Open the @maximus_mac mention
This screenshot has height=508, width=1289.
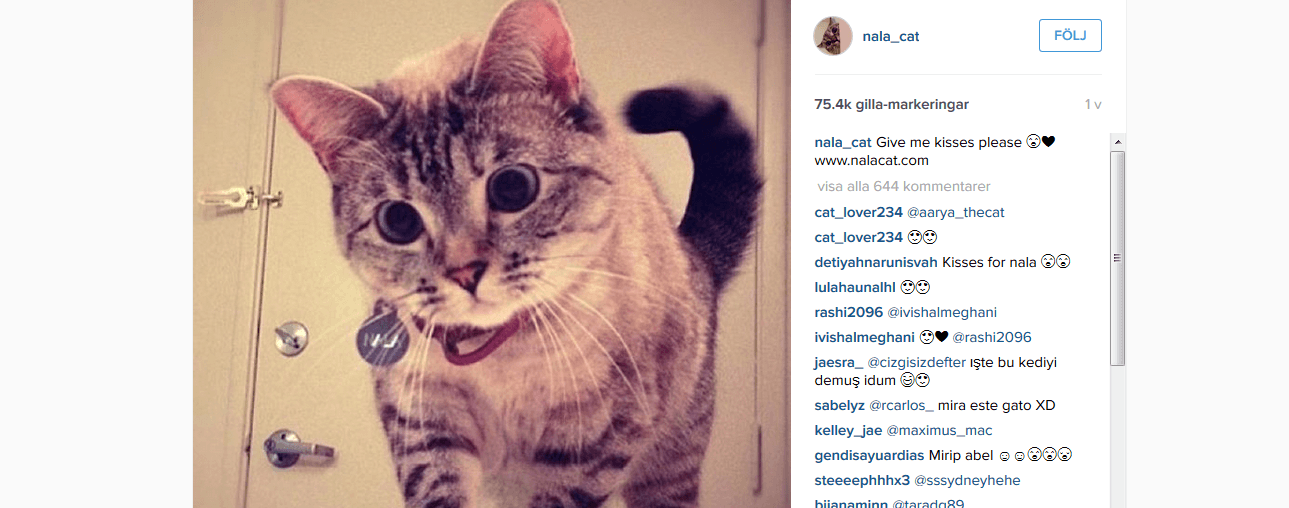[x=939, y=431]
